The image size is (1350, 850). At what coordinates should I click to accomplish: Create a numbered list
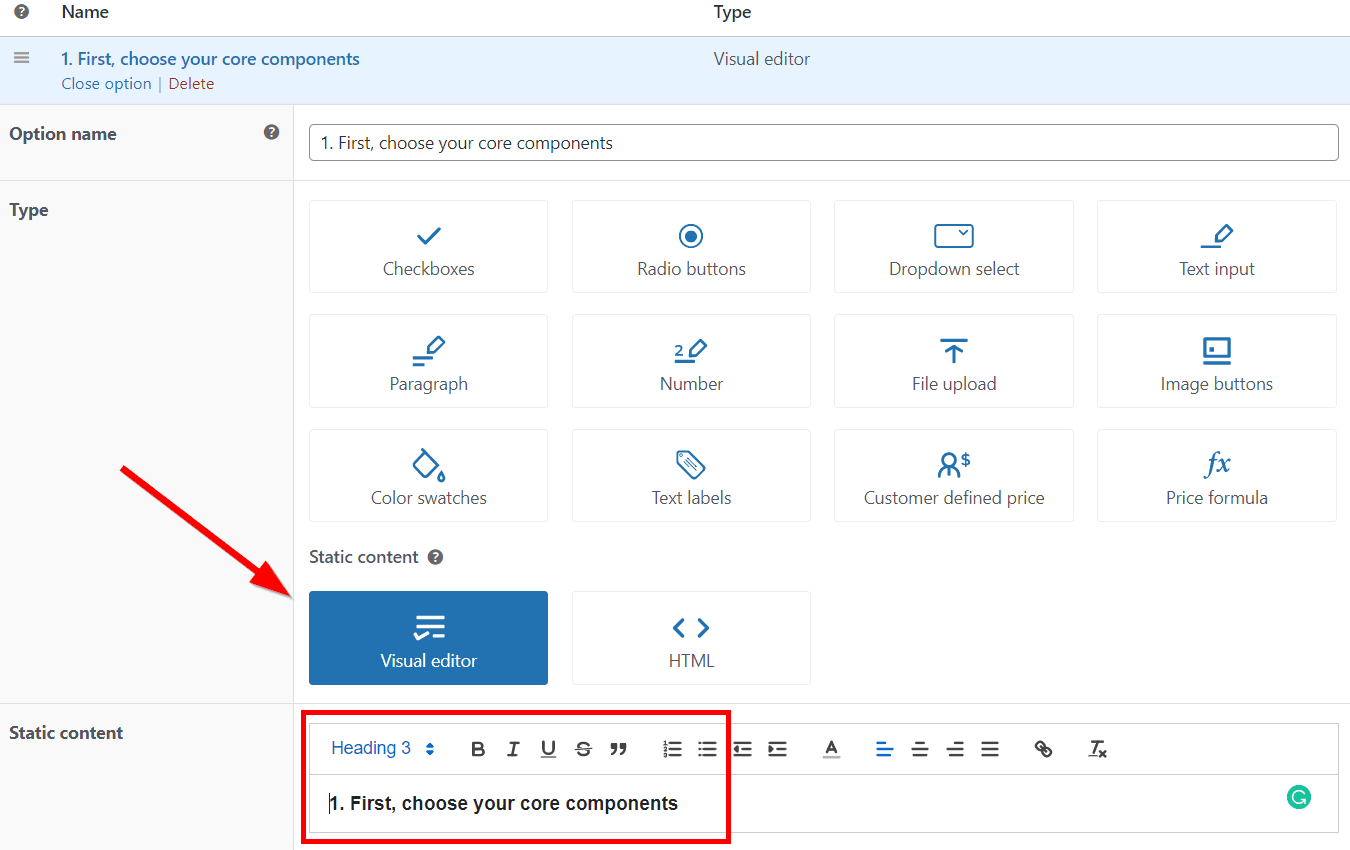click(672, 749)
